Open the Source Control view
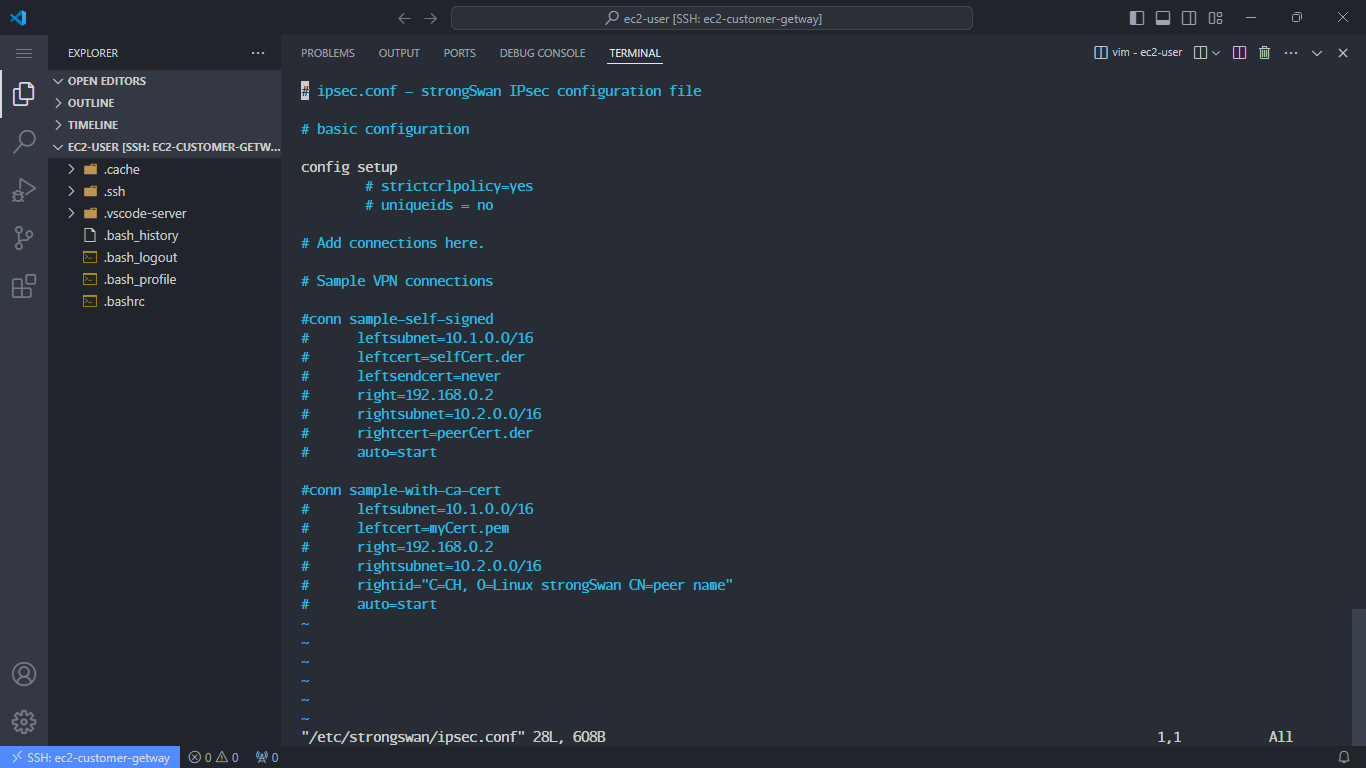Viewport: 1366px width, 768px height. tap(24, 238)
